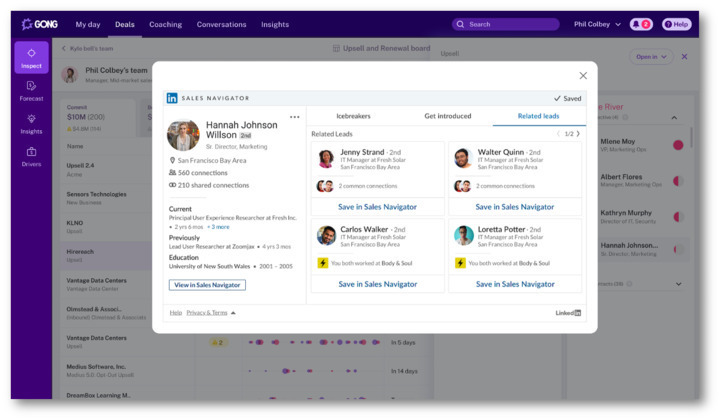Select the Olmstead & Associ... deal row
The image size is (720, 420).
click(x=106, y=313)
